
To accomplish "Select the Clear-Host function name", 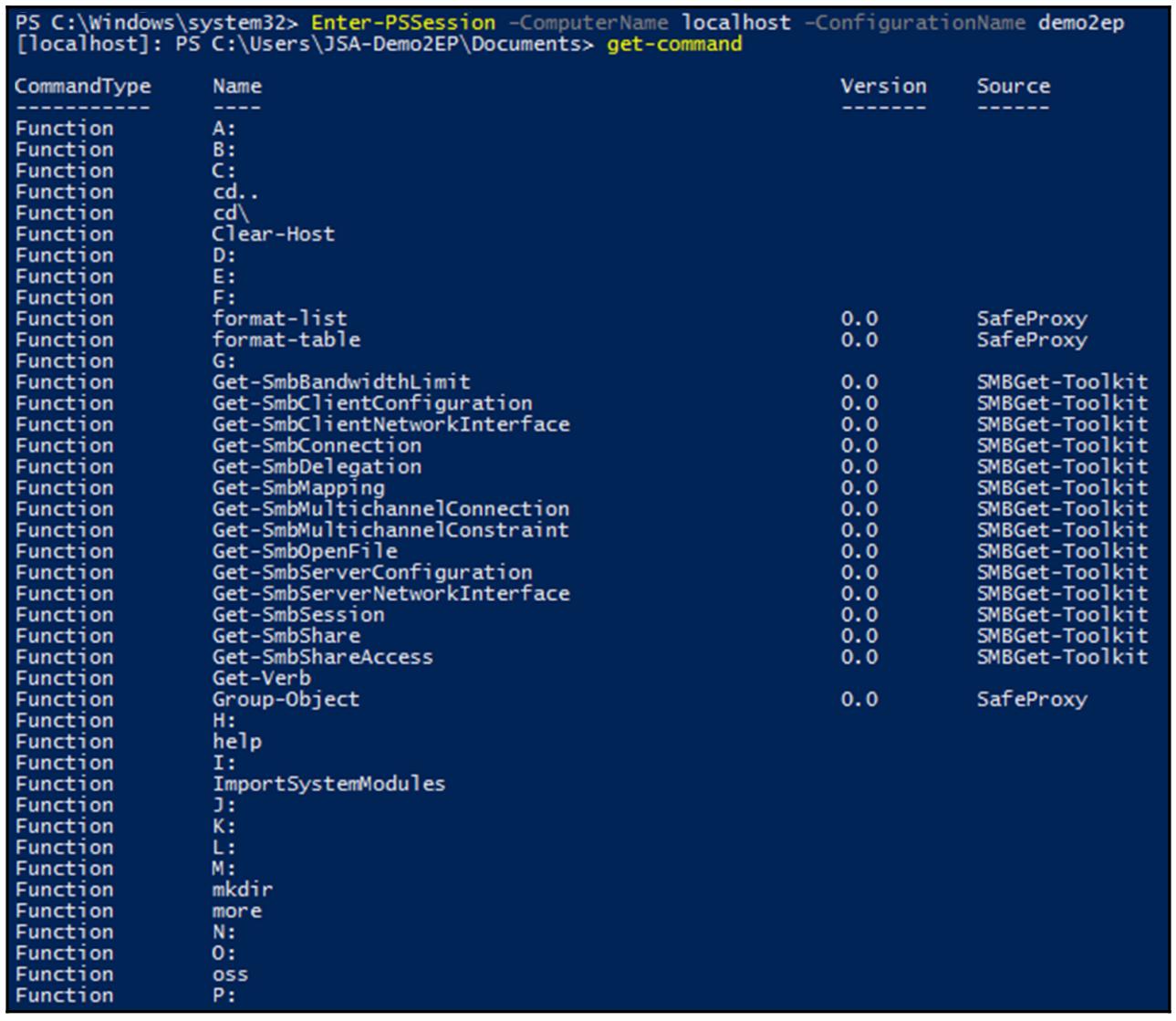I will point(273,234).
